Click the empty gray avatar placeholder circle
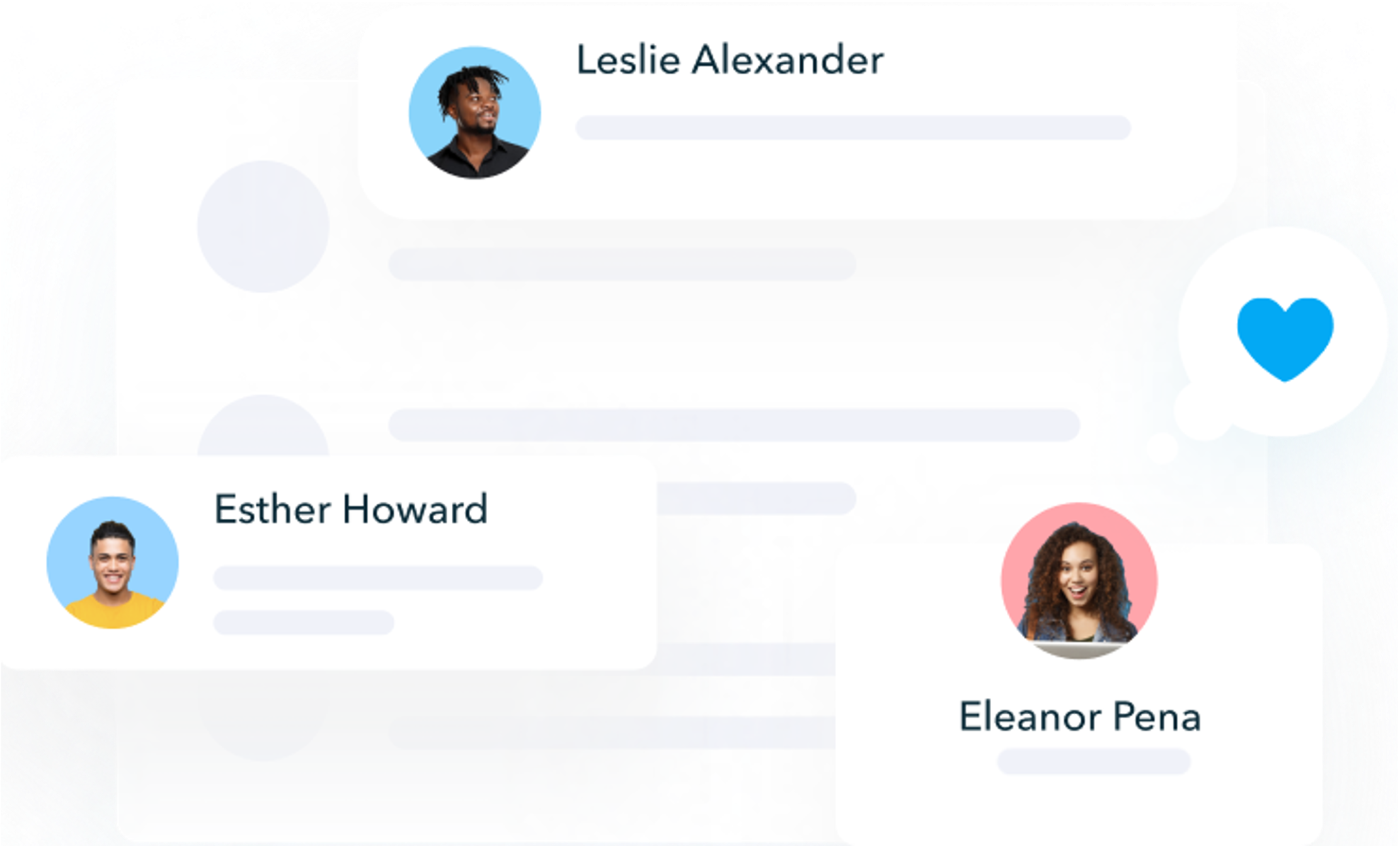 [263, 226]
